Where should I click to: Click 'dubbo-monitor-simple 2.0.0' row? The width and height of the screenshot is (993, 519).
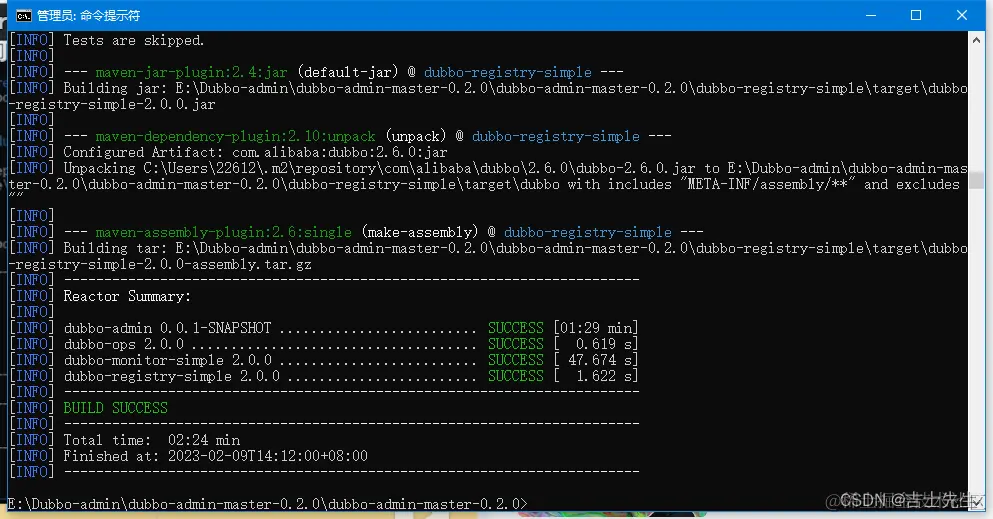pyautogui.click(x=324, y=360)
